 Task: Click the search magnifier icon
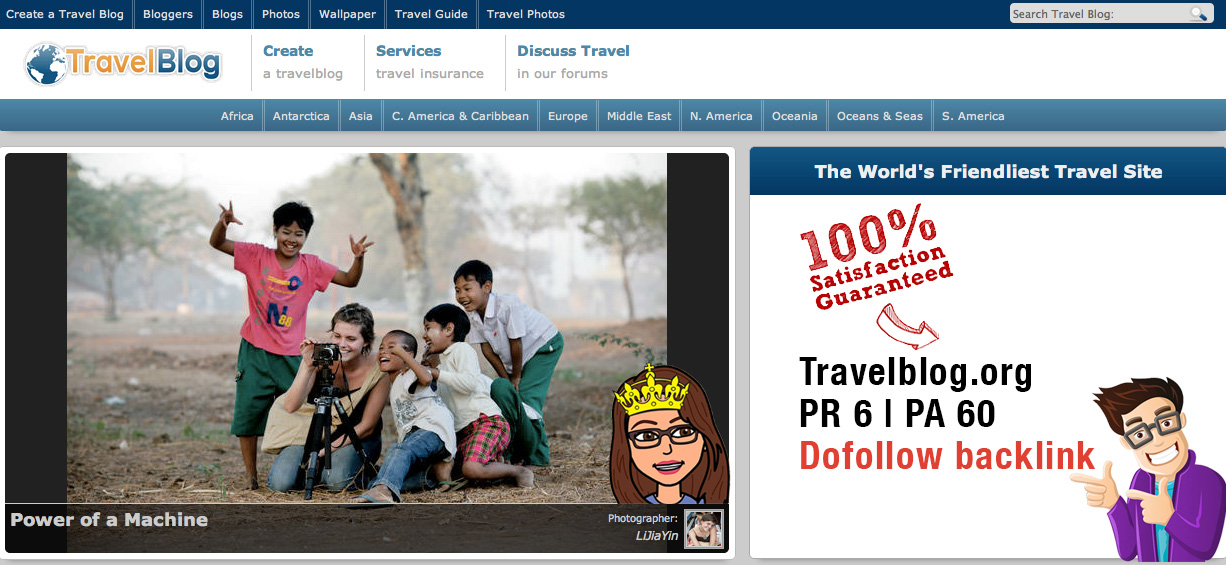(1198, 14)
